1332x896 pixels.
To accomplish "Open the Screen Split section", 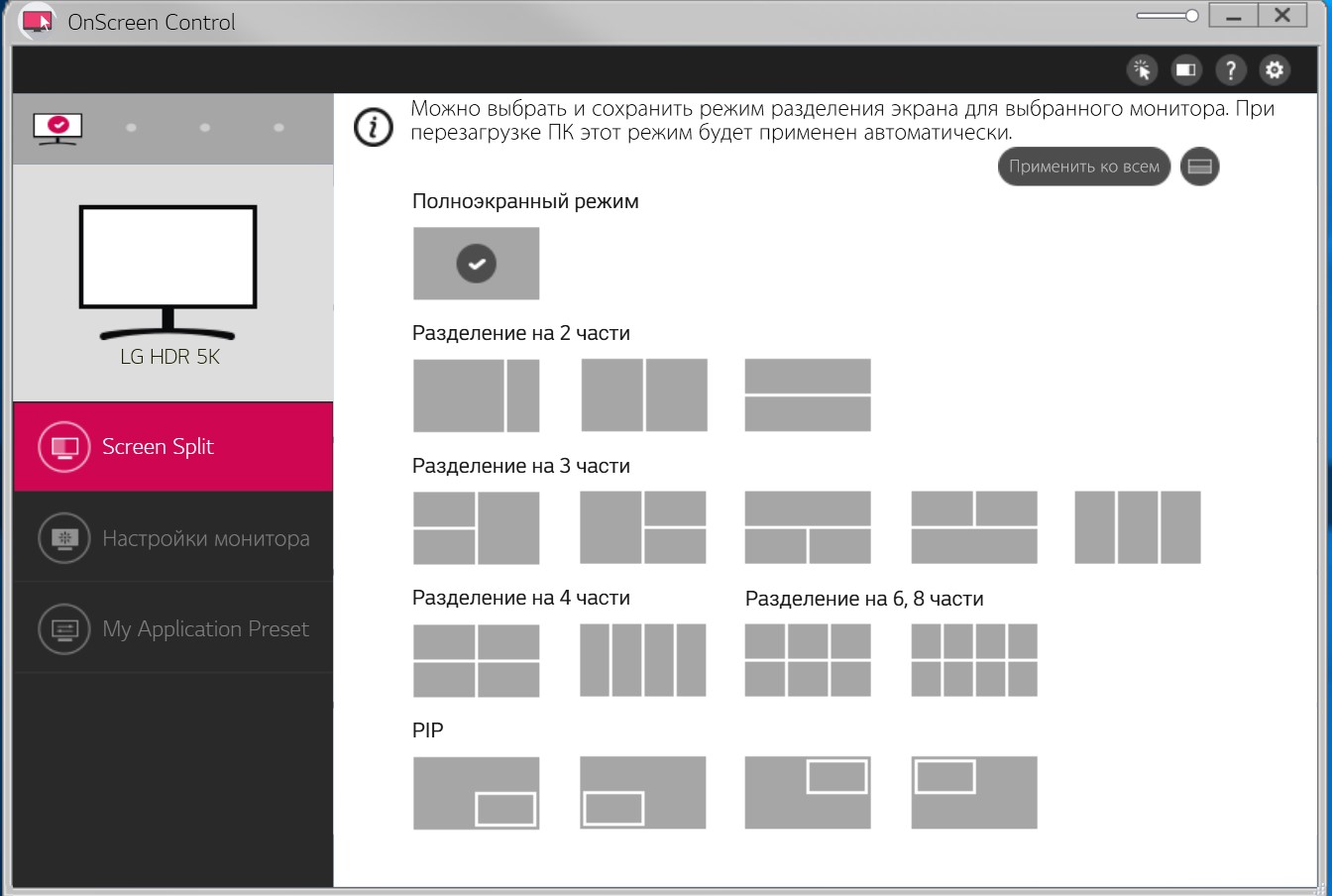I will 173,447.
